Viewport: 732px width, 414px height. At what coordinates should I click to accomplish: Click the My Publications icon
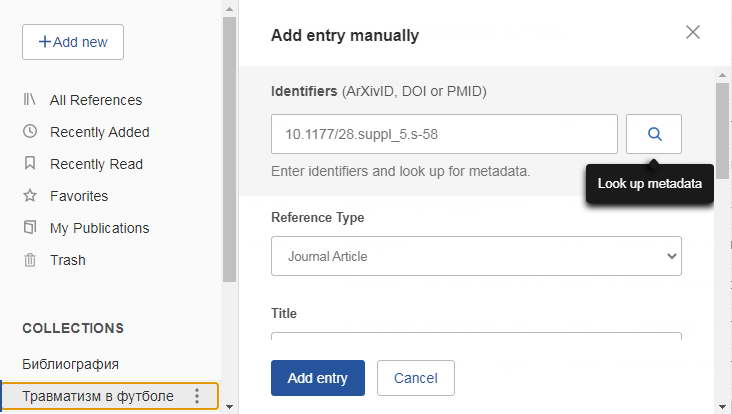(30, 227)
